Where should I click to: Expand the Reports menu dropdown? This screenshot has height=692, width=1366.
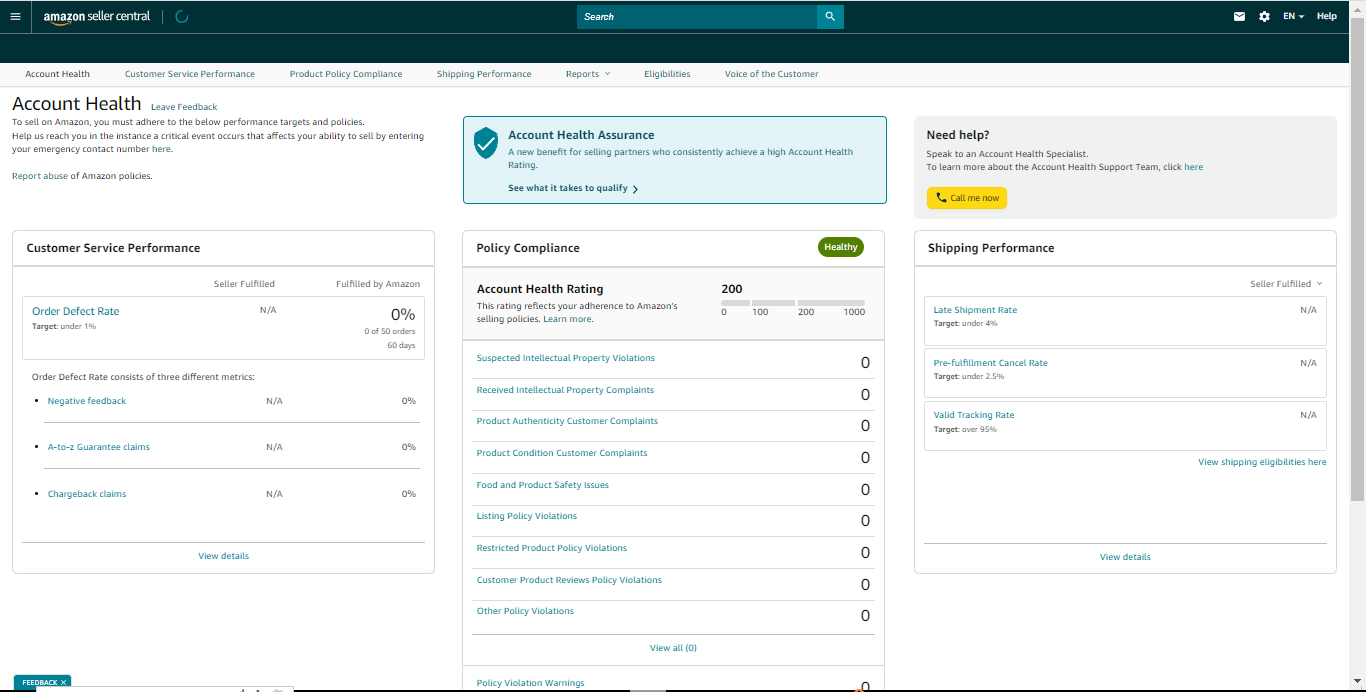[587, 74]
